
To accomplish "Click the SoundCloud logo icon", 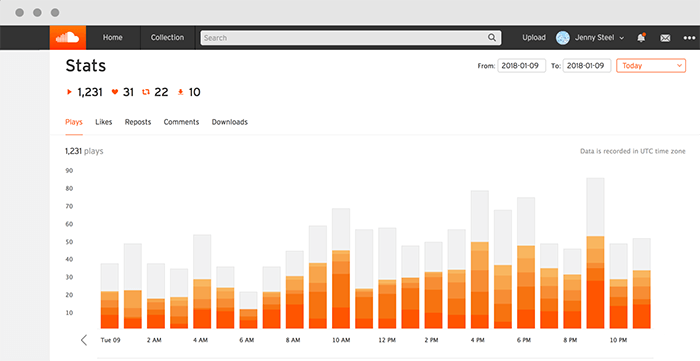I will (67, 37).
